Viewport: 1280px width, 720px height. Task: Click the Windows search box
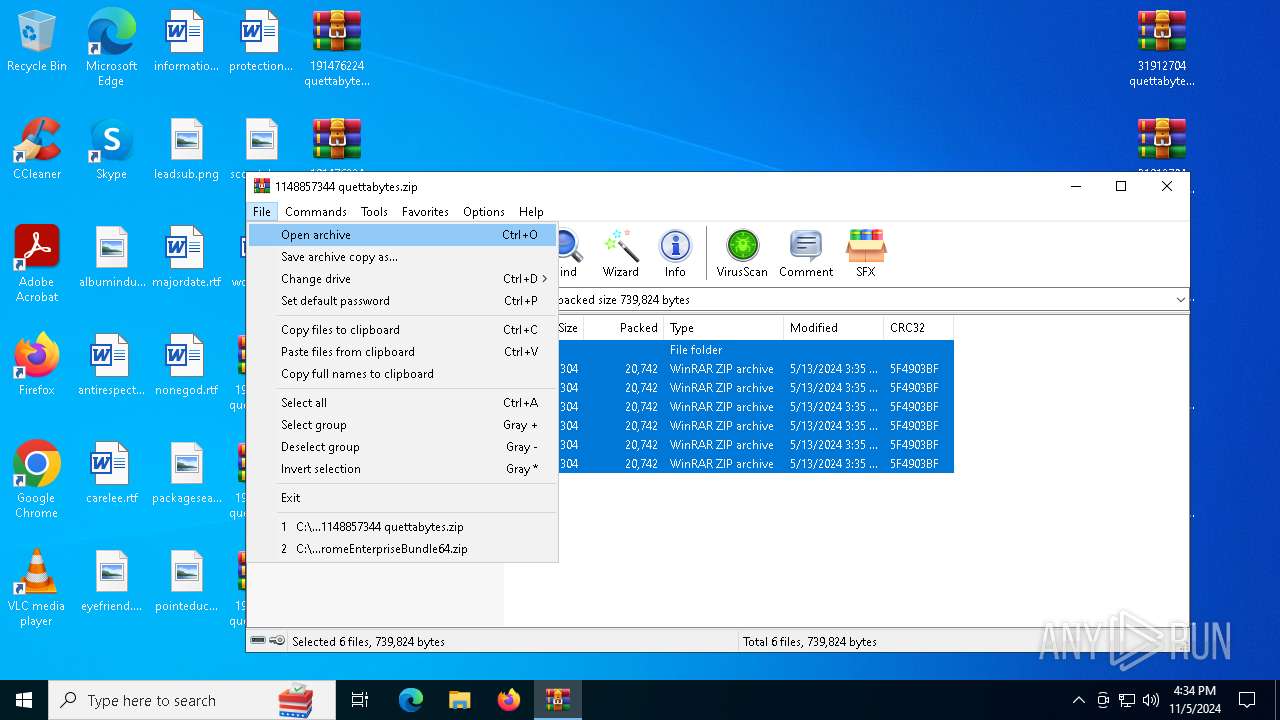coord(192,700)
